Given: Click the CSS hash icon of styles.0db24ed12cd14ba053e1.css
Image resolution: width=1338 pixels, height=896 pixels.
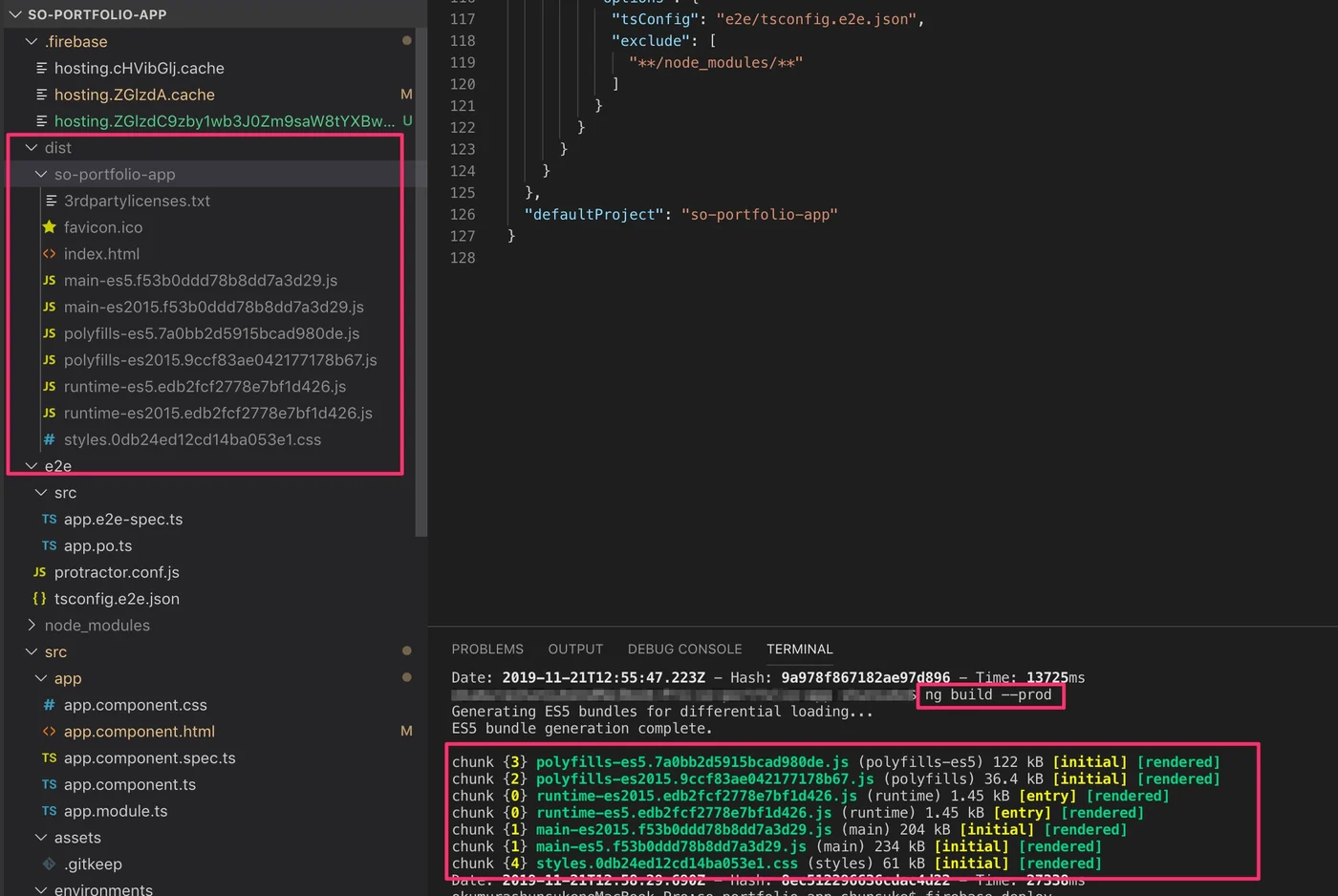Looking at the screenshot, I should point(50,439).
